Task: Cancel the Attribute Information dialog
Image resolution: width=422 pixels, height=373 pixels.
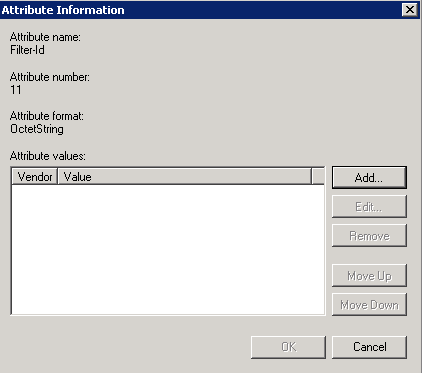Action: (369, 347)
